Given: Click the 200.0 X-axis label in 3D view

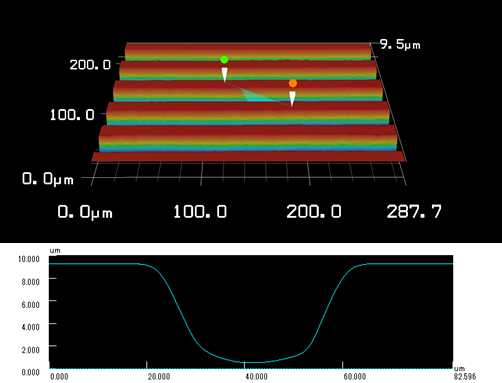Looking at the screenshot, I should pyautogui.click(x=314, y=211).
